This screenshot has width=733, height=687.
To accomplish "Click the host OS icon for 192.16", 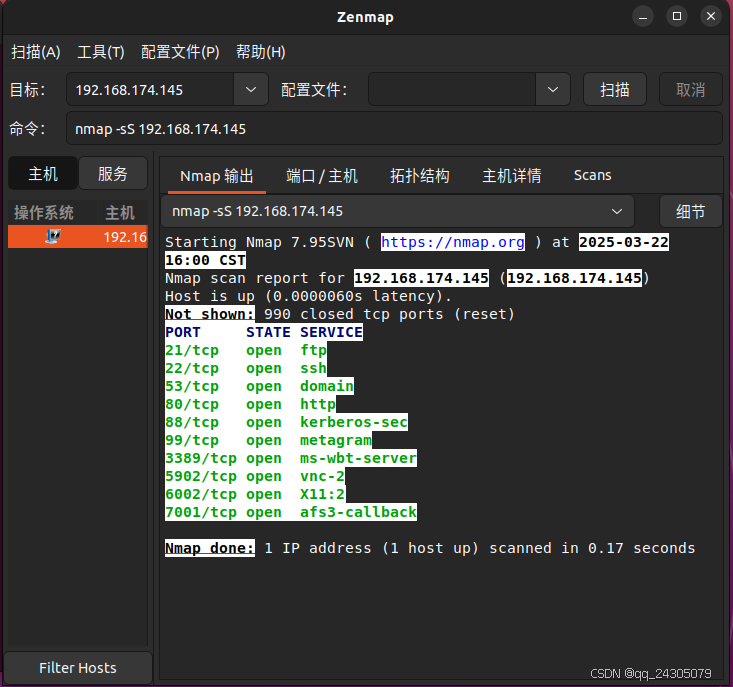I will [x=53, y=236].
